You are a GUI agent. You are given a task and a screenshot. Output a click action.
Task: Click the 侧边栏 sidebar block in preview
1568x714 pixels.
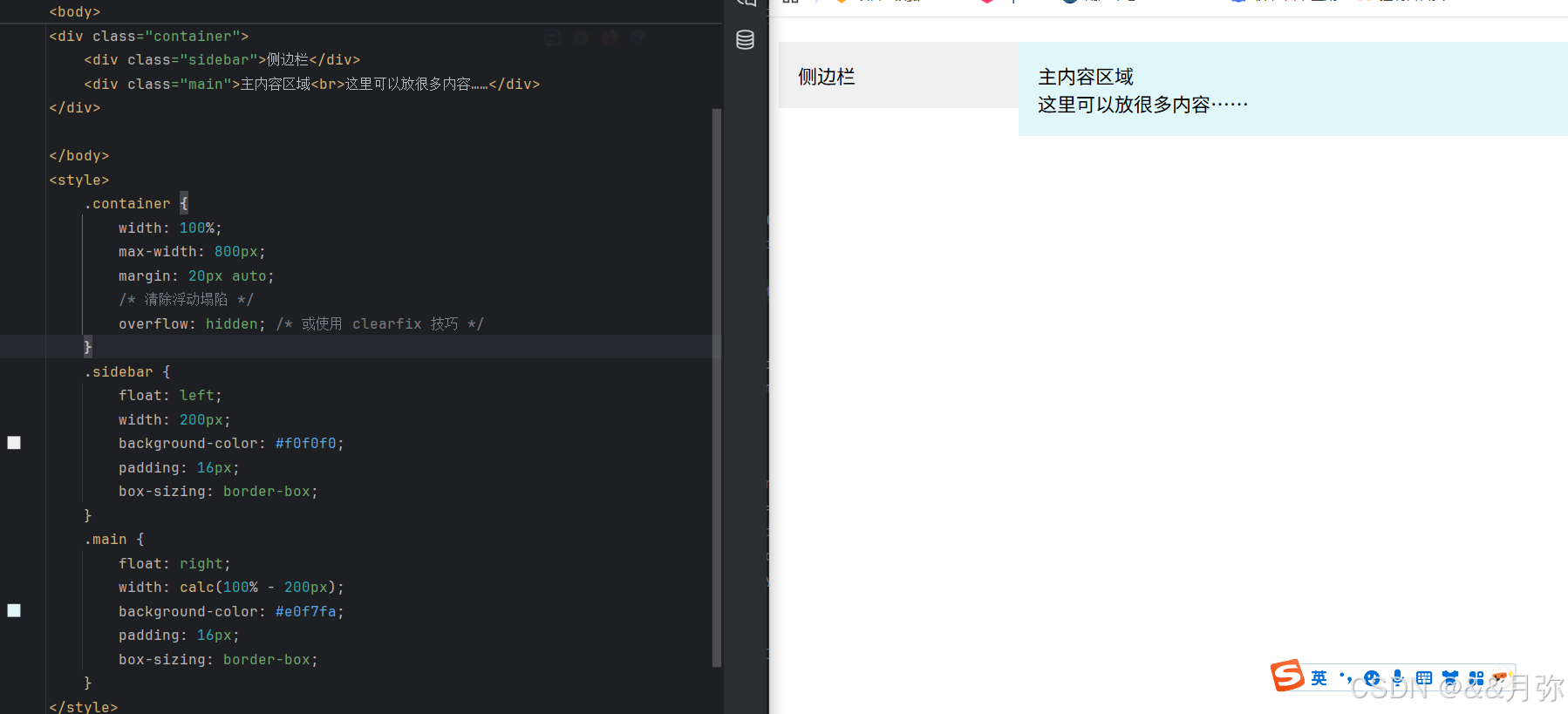click(898, 76)
